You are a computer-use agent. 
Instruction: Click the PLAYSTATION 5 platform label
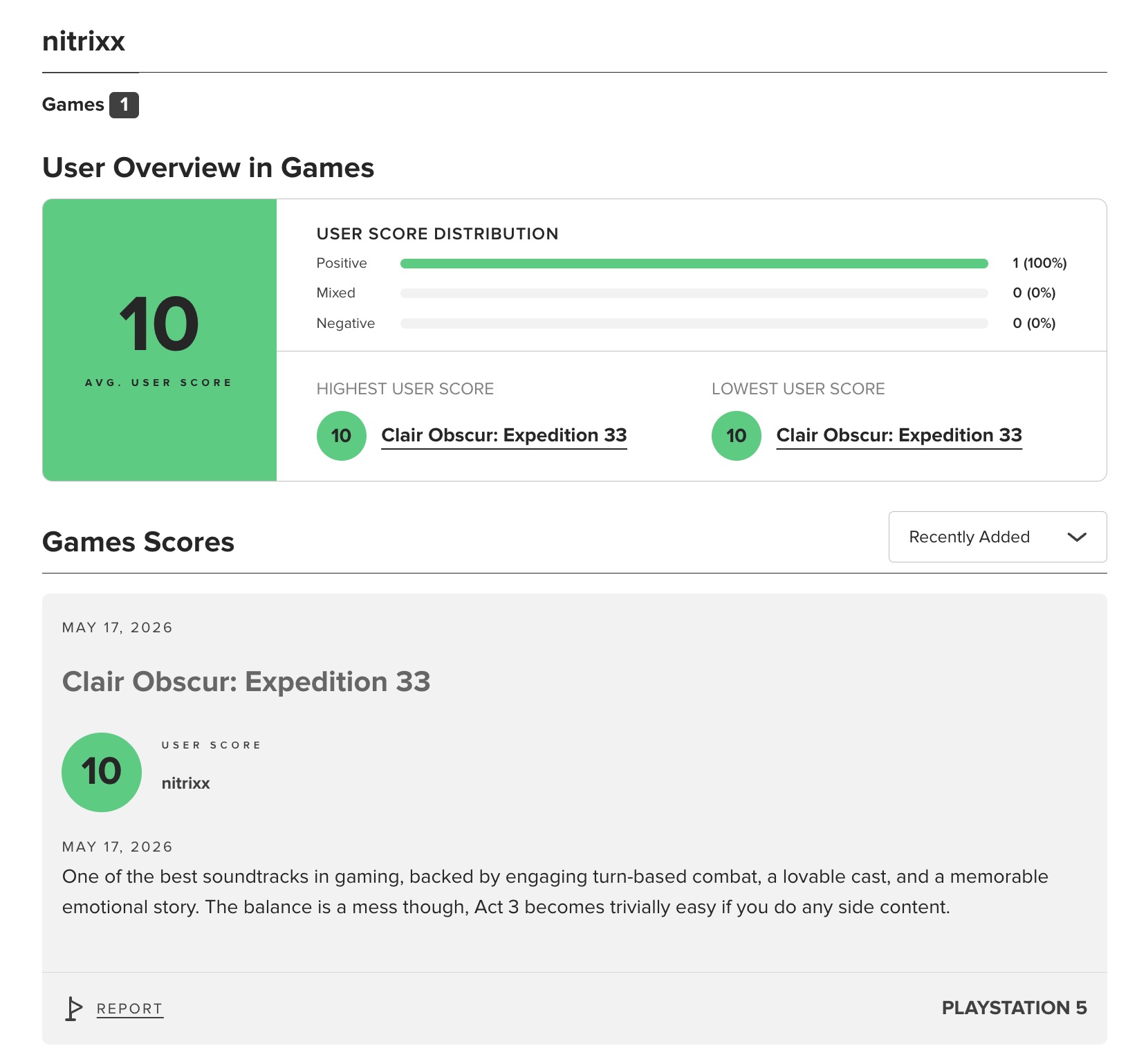(x=1014, y=1008)
